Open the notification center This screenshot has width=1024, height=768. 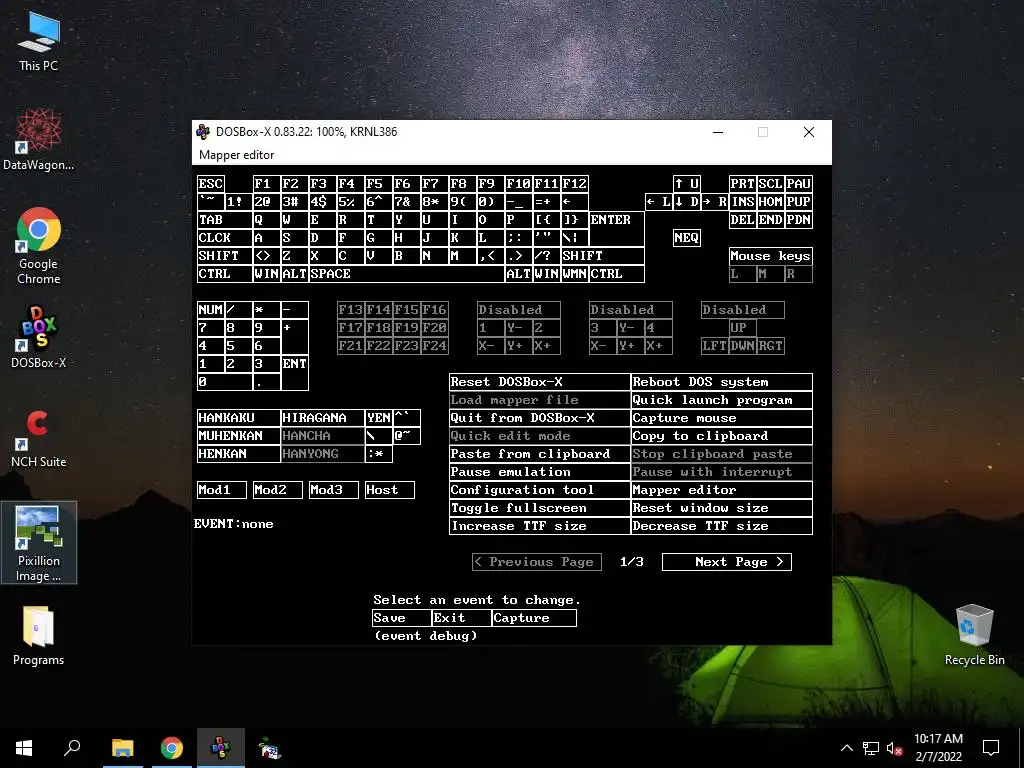coord(991,748)
